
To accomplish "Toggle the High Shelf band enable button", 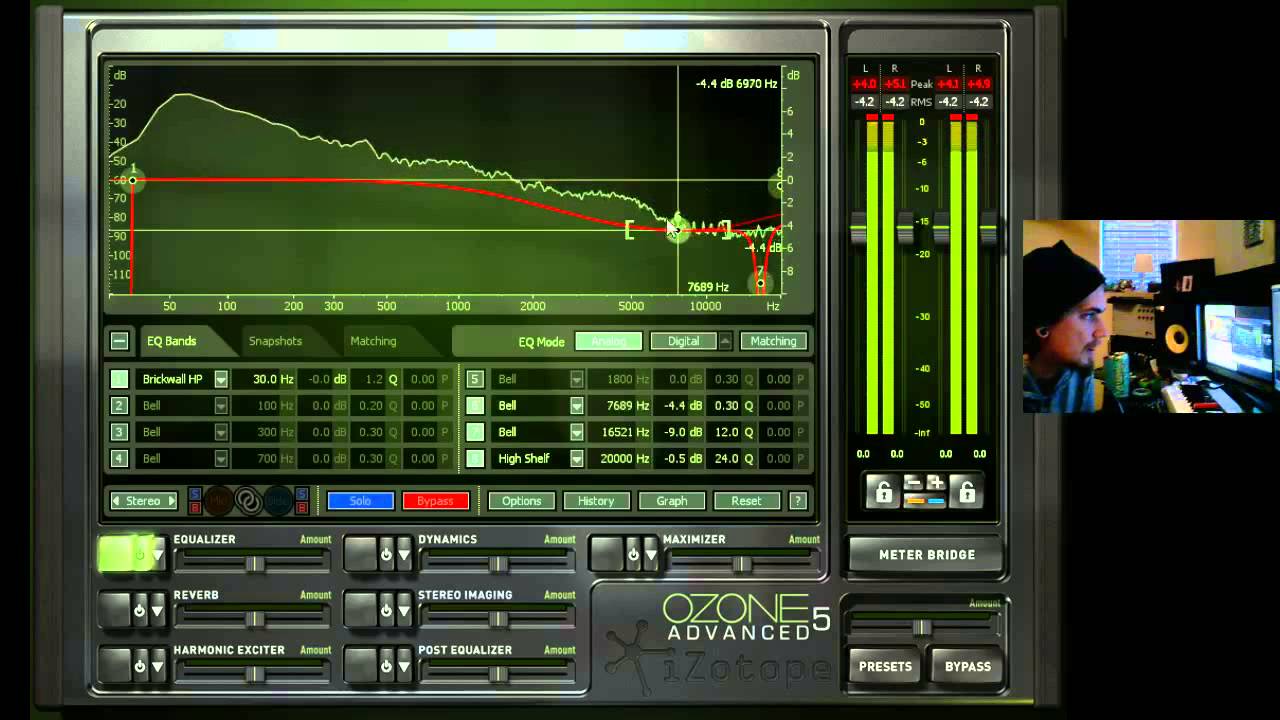I will (475, 458).
